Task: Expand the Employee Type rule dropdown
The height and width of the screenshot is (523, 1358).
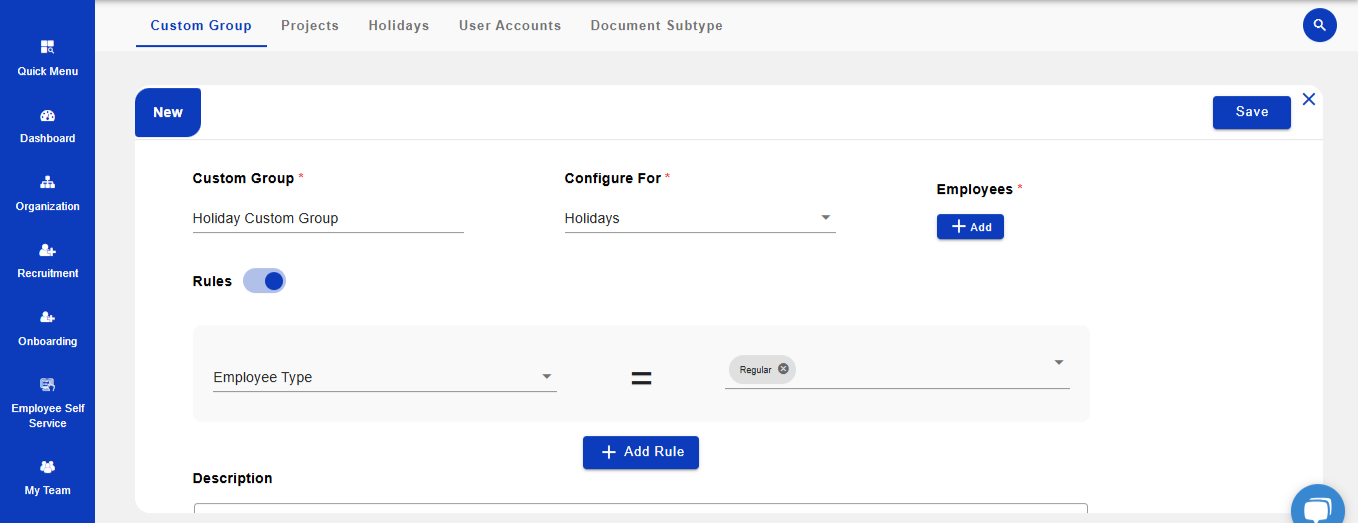Action: (x=546, y=377)
